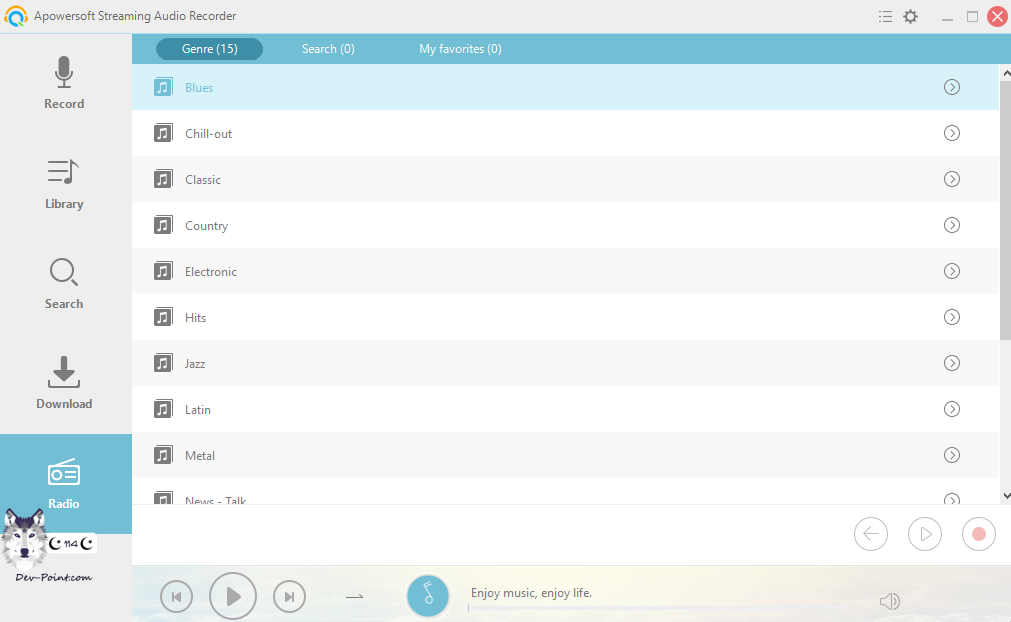Select the Chill-out genre row

click(500, 134)
